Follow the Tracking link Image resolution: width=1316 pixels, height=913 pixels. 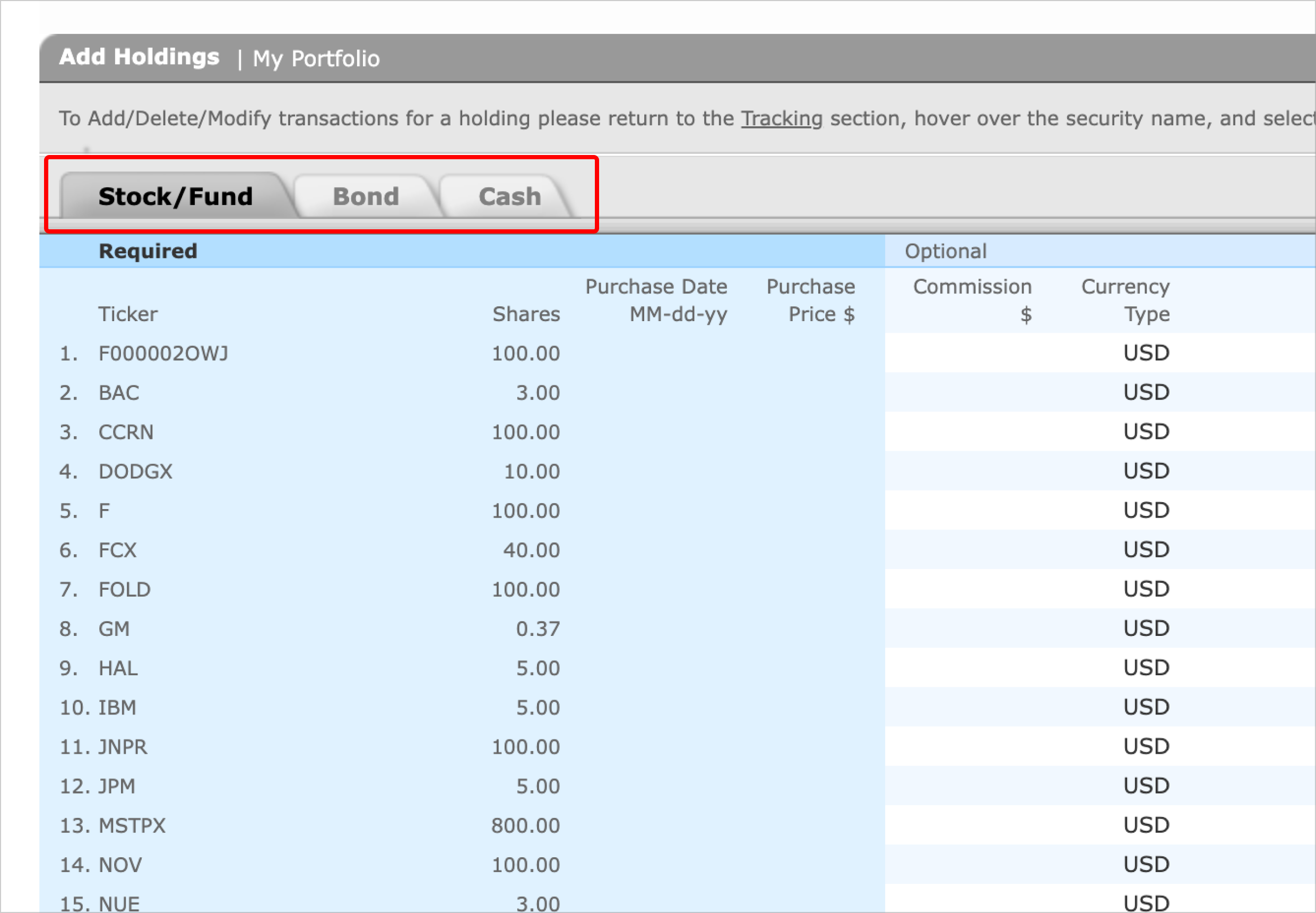pyautogui.click(x=782, y=118)
